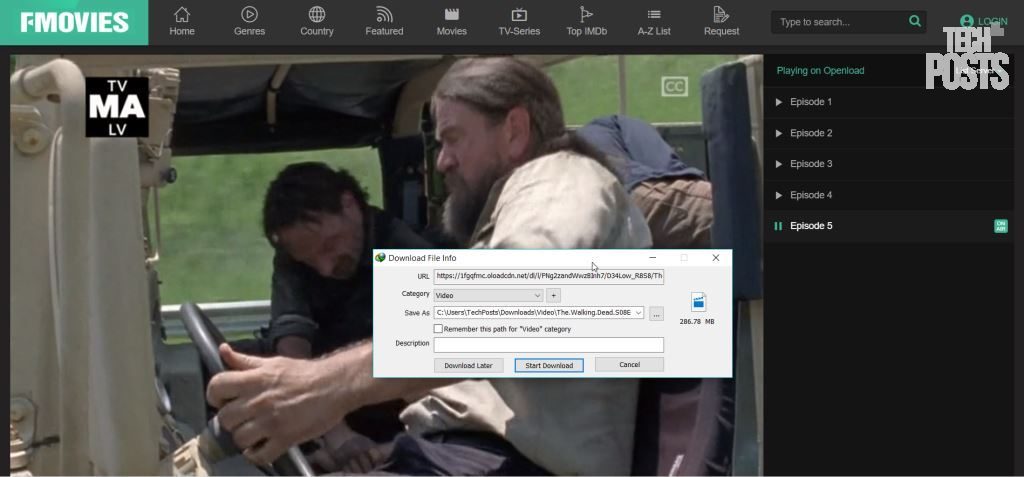Click the FMovies logo
Screen dimensions: 1024x477
(74, 22)
